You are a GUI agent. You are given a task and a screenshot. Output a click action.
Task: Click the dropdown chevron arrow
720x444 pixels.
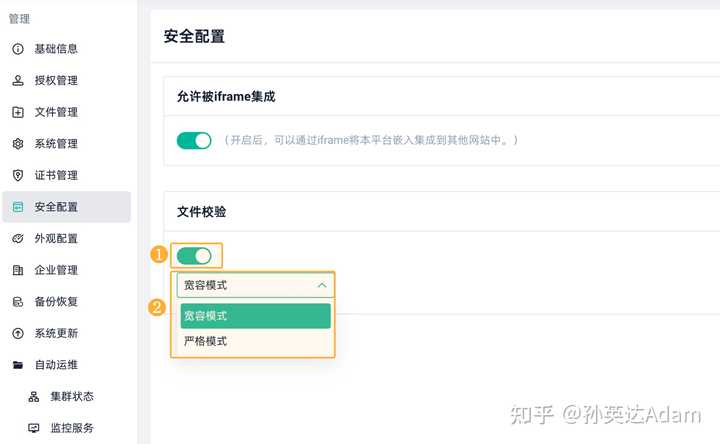(x=322, y=285)
